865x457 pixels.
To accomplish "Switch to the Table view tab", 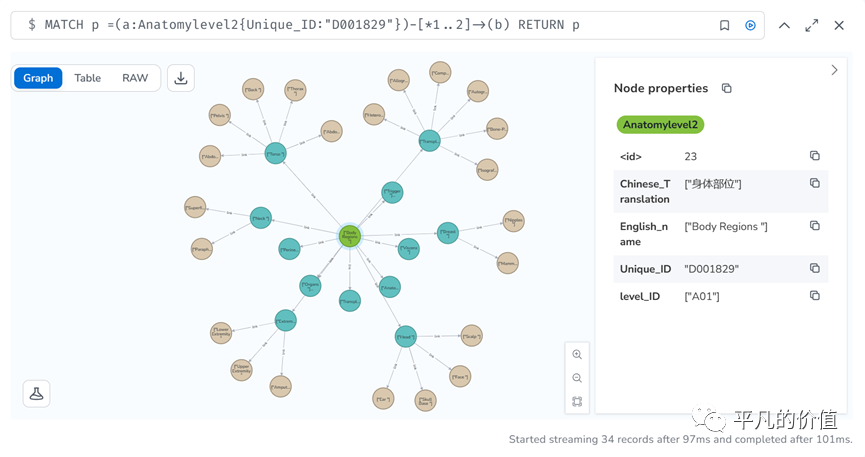I will [88, 78].
